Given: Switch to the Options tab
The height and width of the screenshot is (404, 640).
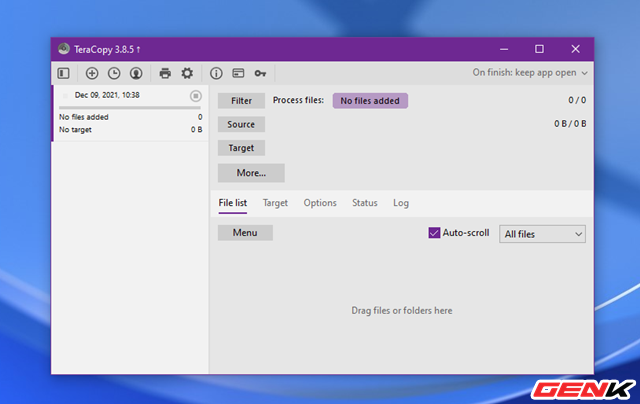Looking at the screenshot, I should click(x=320, y=203).
